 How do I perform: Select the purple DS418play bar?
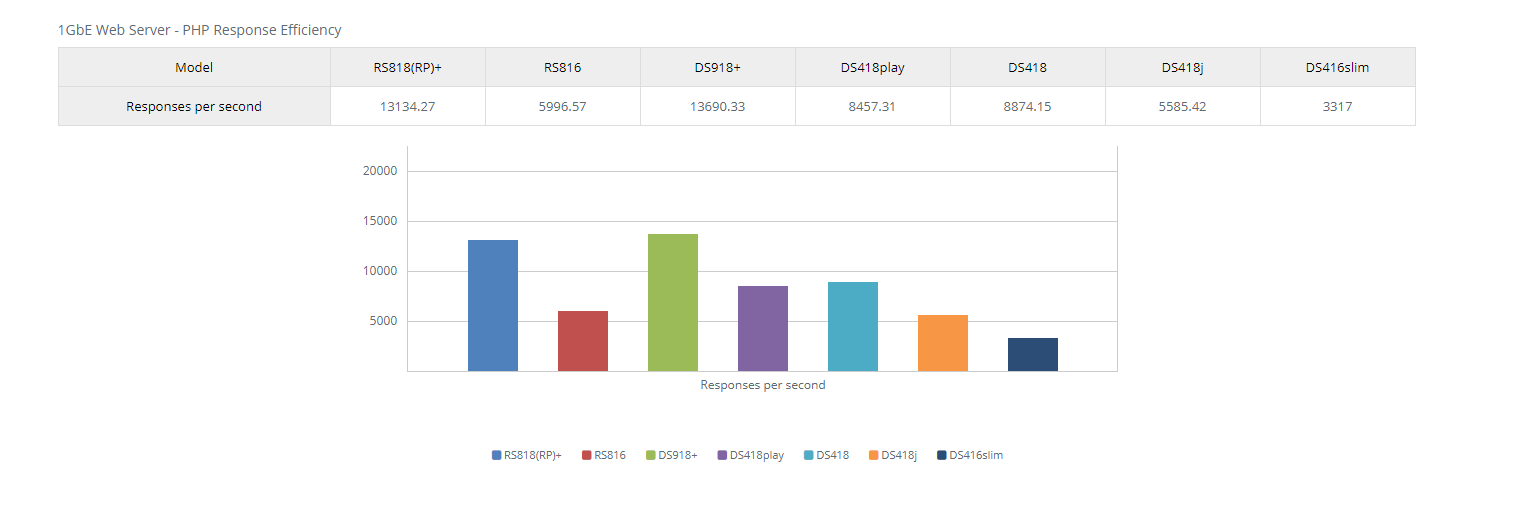coord(763,328)
